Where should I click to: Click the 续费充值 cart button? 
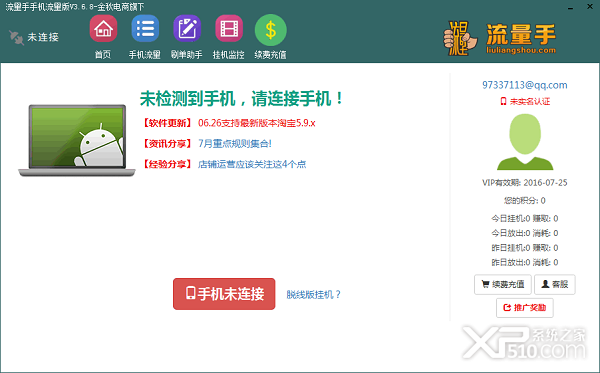point(502,284)
